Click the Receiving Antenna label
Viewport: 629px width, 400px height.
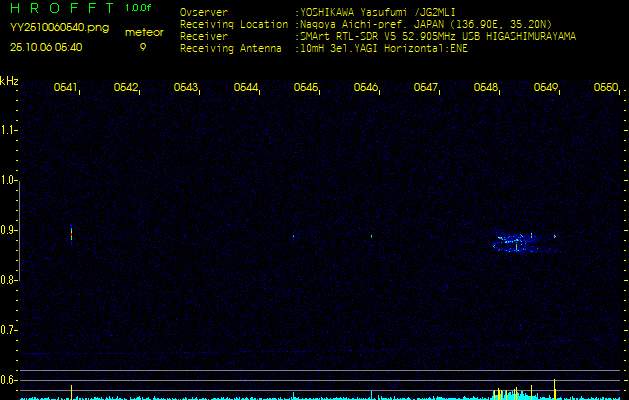[231, 49]
